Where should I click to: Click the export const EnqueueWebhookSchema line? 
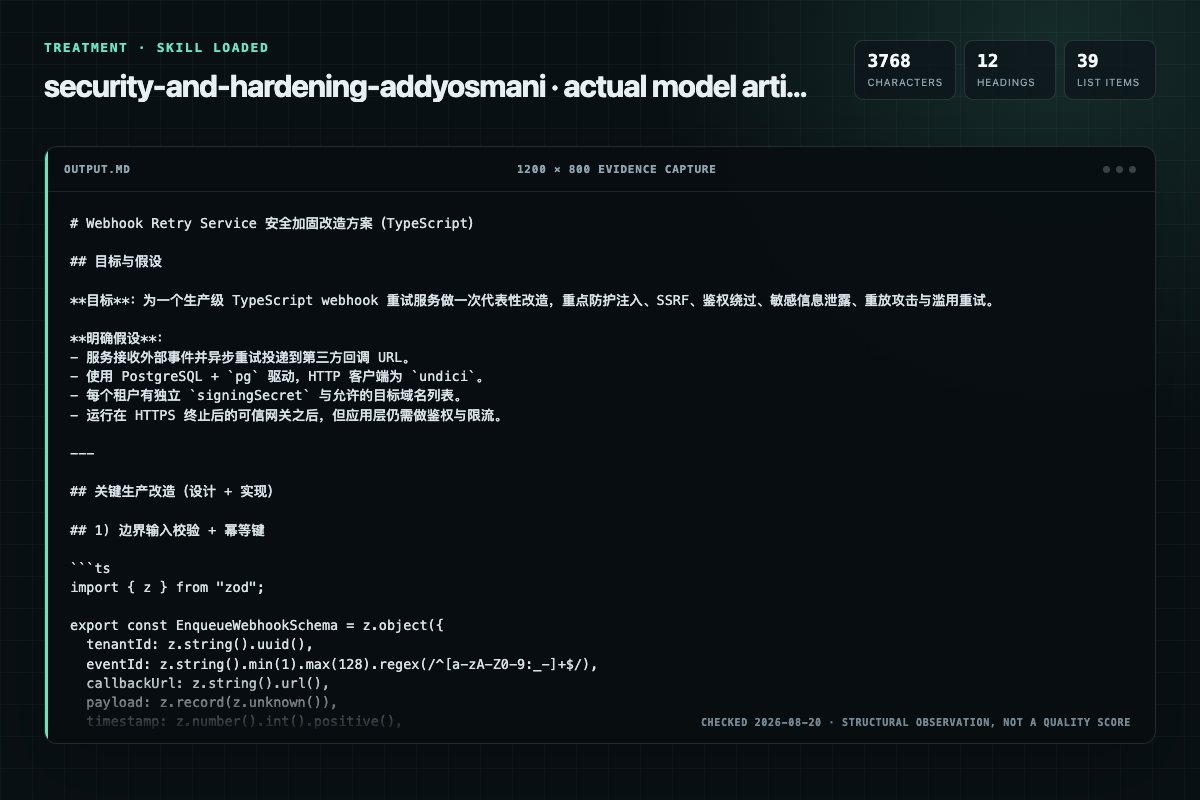click(257, 625)
